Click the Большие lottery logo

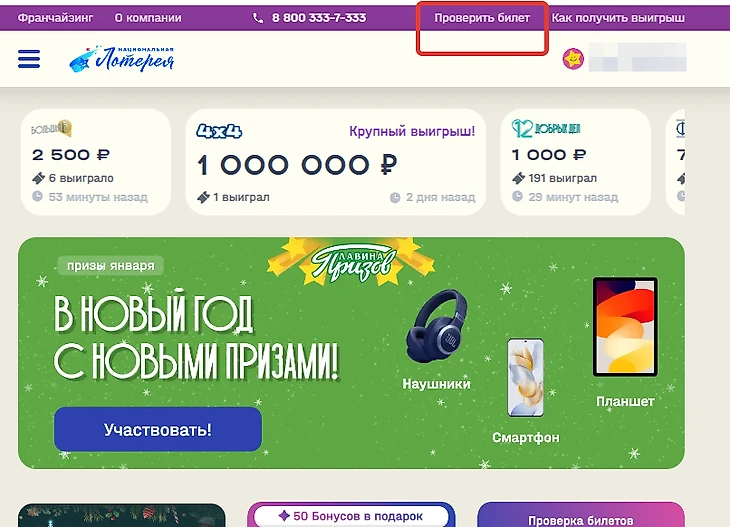51,128
